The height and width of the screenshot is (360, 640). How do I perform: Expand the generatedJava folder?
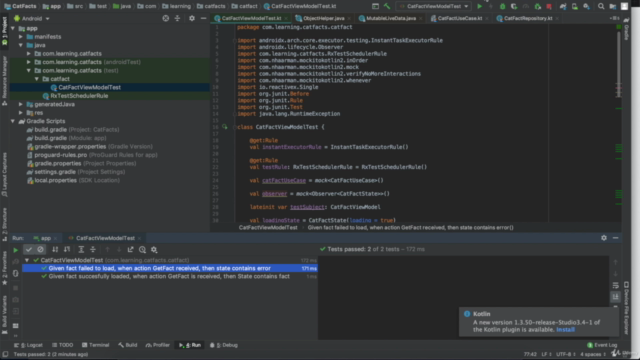(21, 104)
